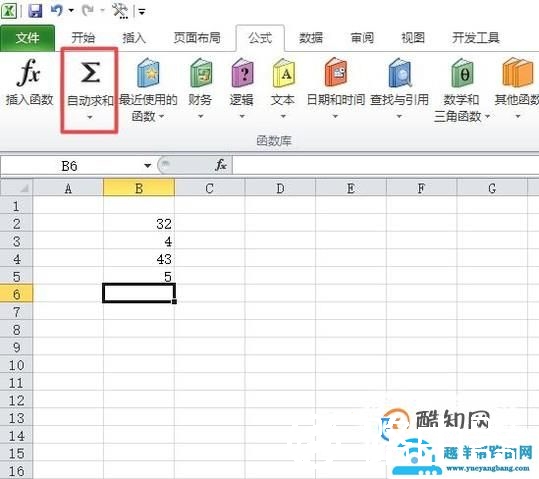Open the Name Box dropdown arrow
The height and width of the screenshot is (479, 539).
[x=148, y=166]
